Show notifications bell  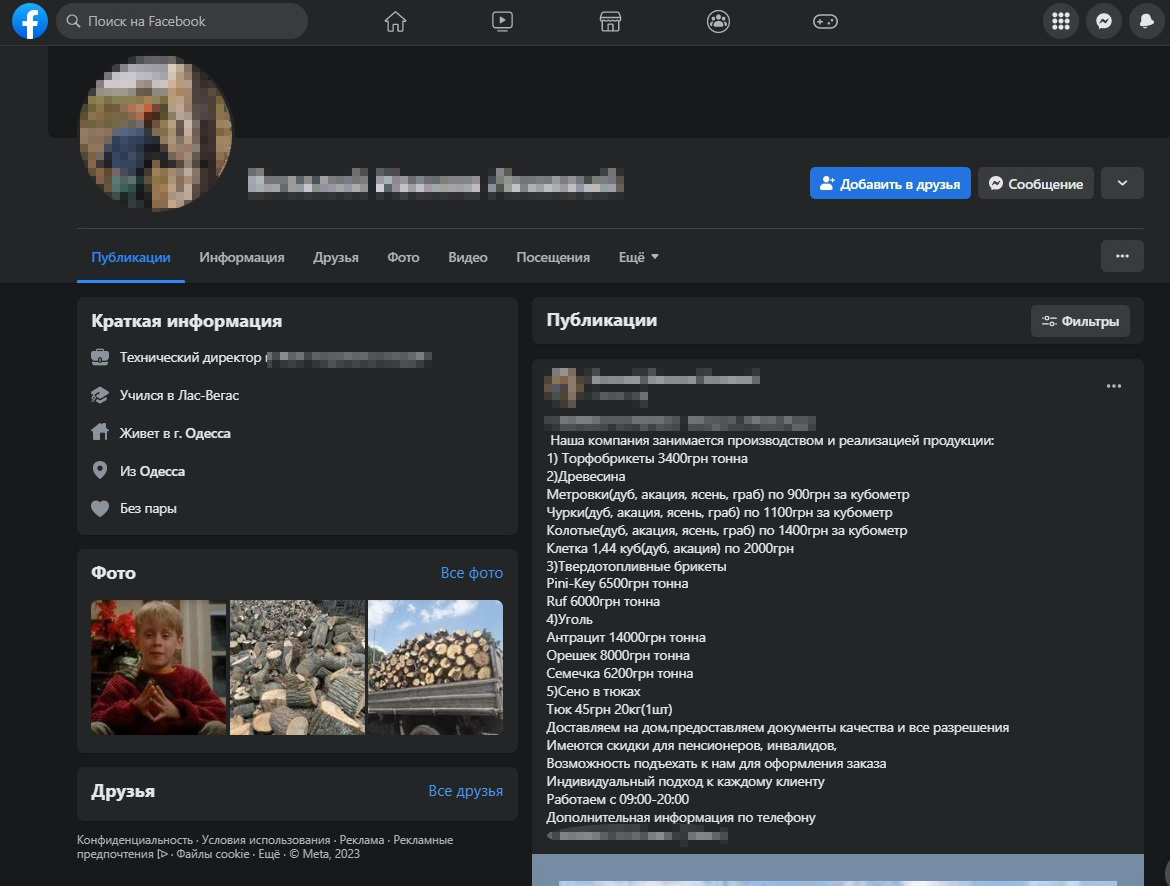tap(1146, 21)
